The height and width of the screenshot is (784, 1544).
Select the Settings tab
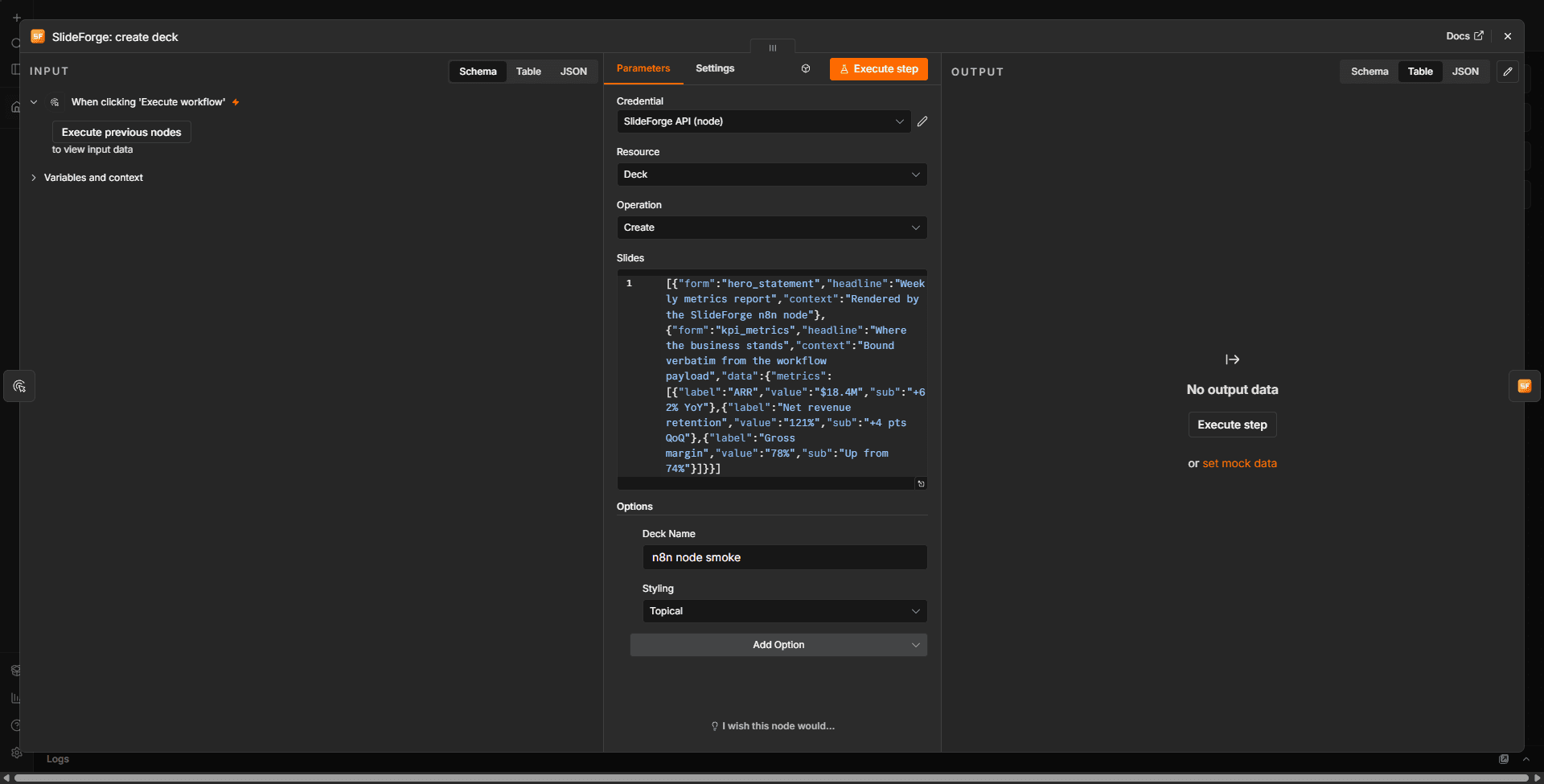(x=715, y=68)
